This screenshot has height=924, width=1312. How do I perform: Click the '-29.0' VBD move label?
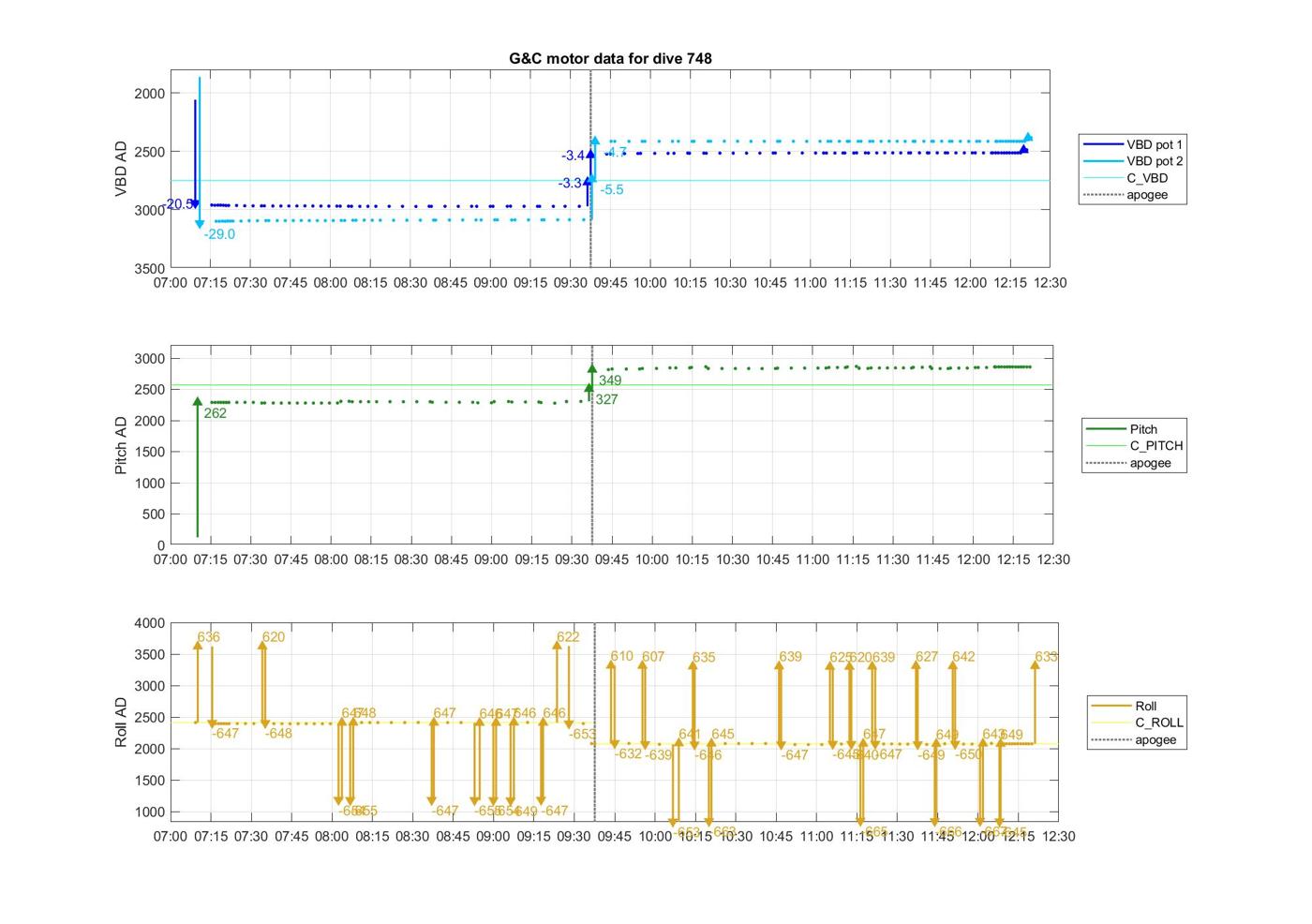point(219,234)
